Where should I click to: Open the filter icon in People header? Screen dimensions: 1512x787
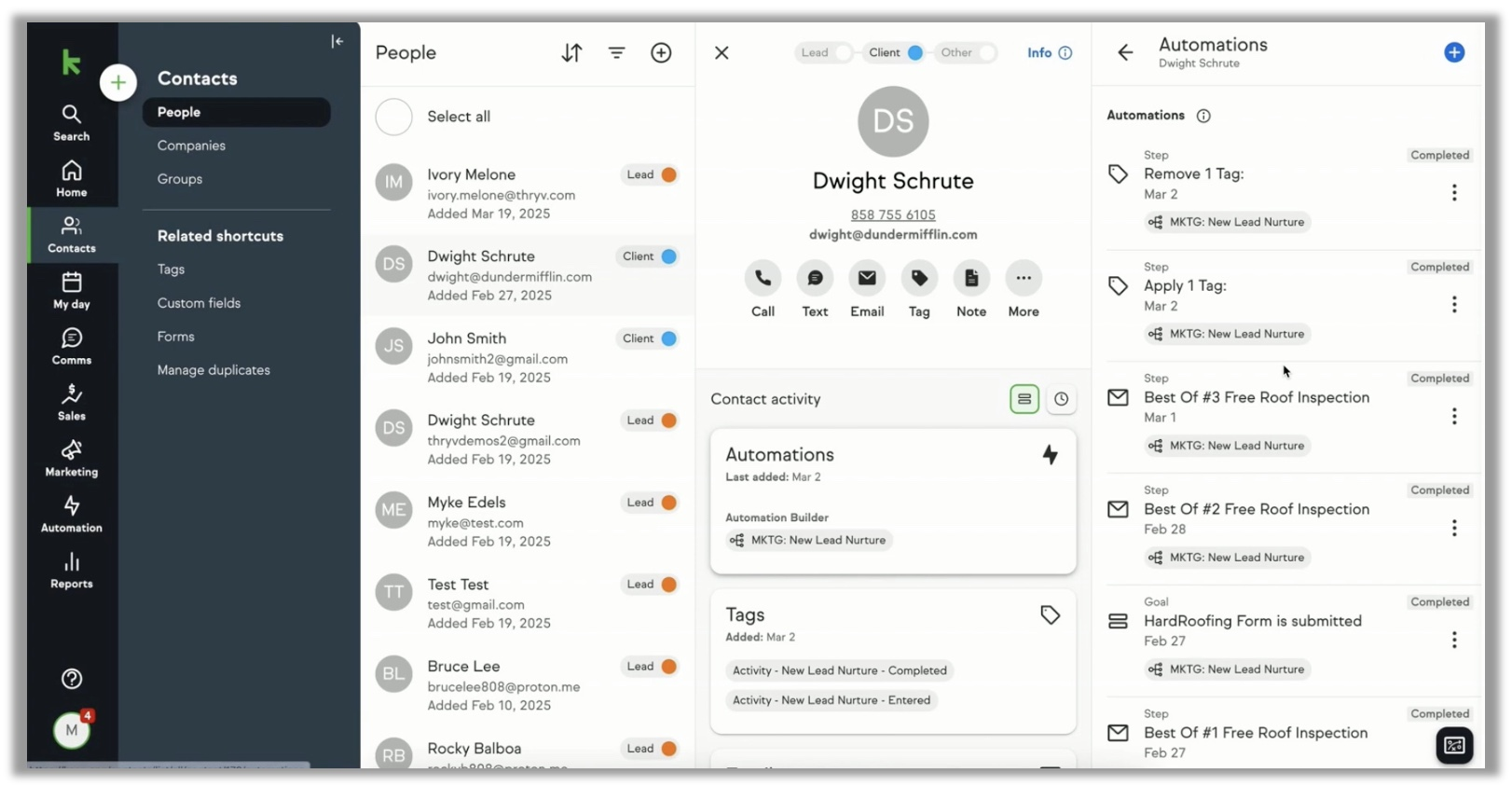[617, 53]
